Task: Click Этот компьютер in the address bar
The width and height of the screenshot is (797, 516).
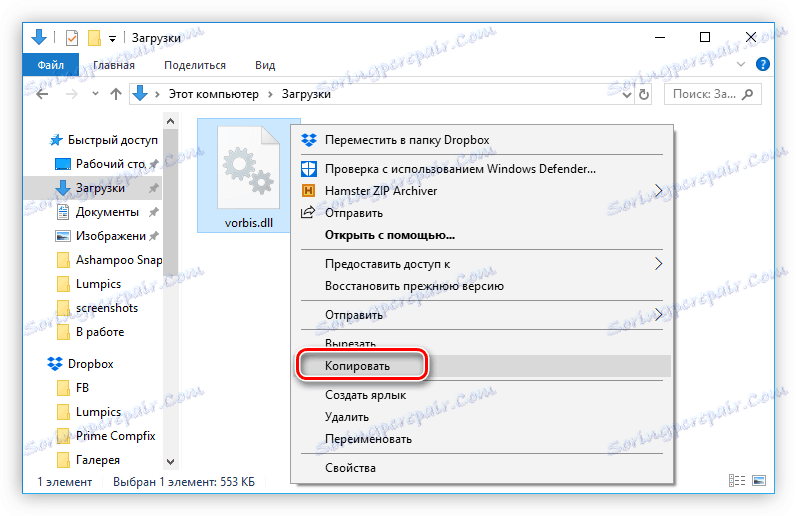Action: pos(213,94)
